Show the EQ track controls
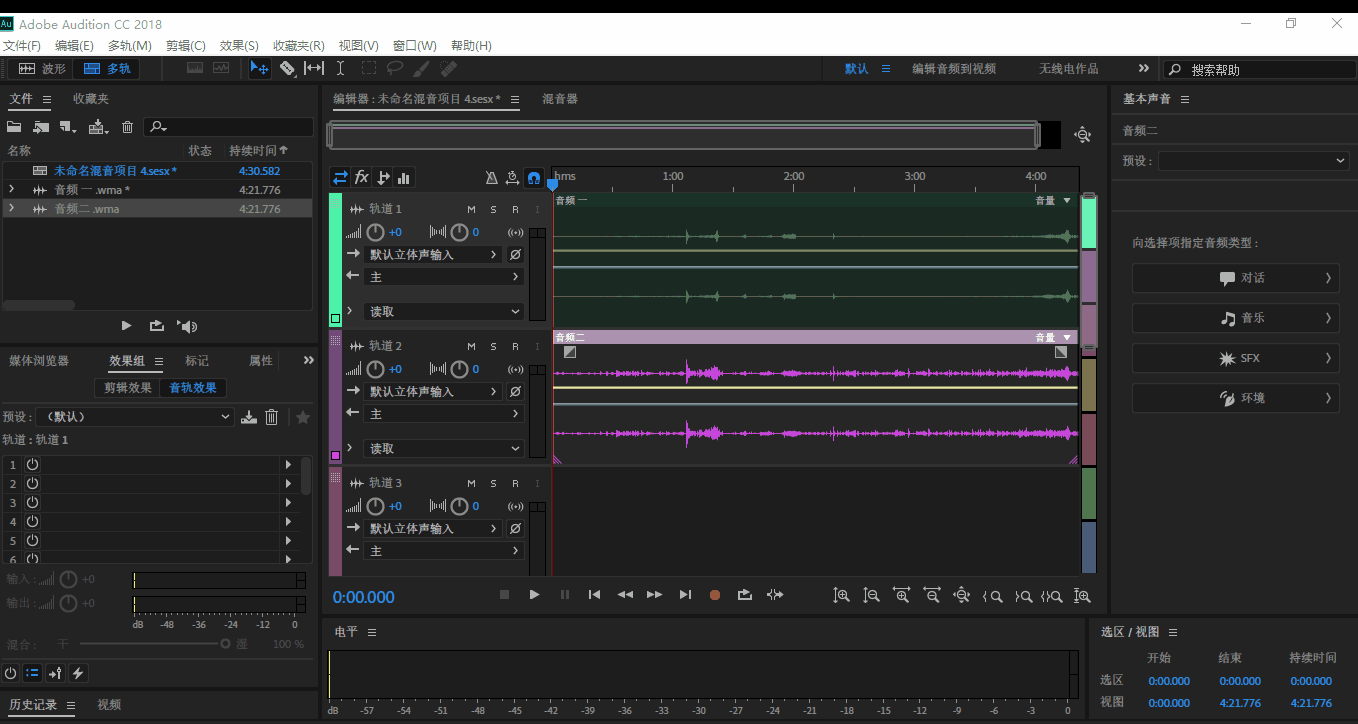Image resolution: width=1358 pixels, height=724 pixels. (x=404, y=178)
